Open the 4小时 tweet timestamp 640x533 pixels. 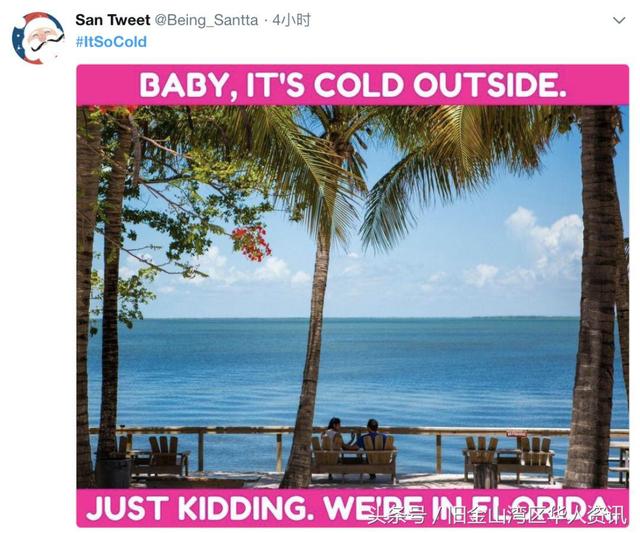[291, 20]
